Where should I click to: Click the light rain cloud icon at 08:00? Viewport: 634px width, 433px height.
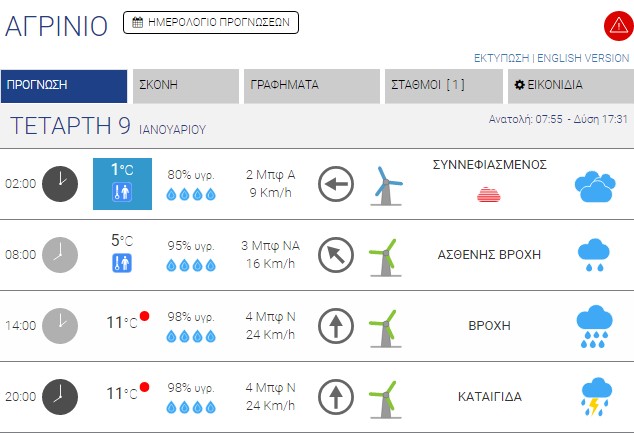(x=594, y=255)
